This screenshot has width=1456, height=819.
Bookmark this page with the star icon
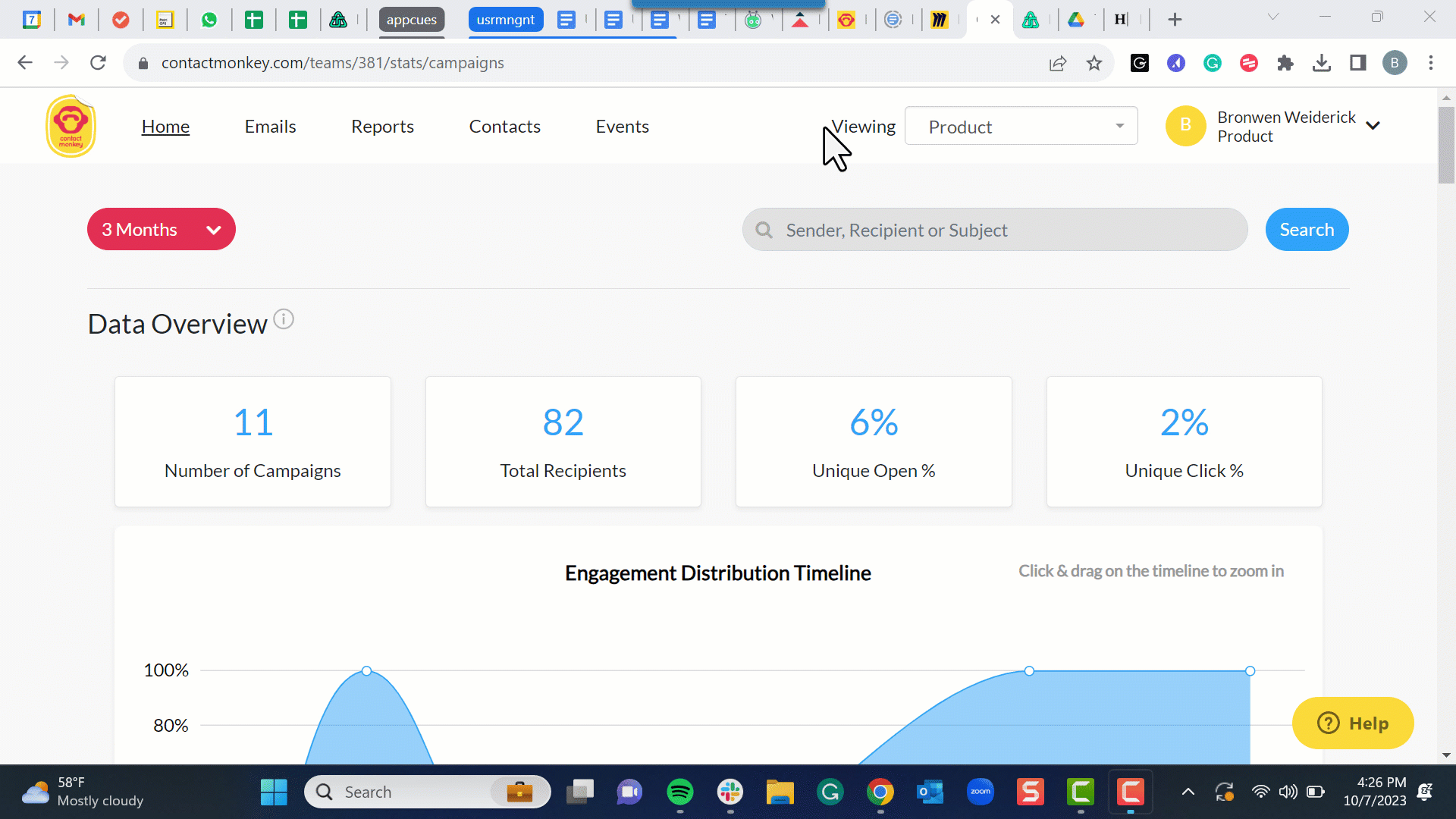(1094, 63)
